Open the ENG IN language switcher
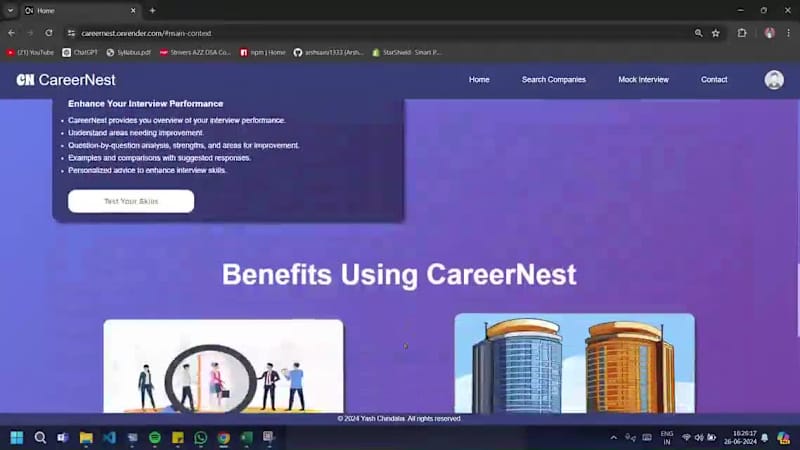This screenshot has height=450, width=800. tap(667, 438)
